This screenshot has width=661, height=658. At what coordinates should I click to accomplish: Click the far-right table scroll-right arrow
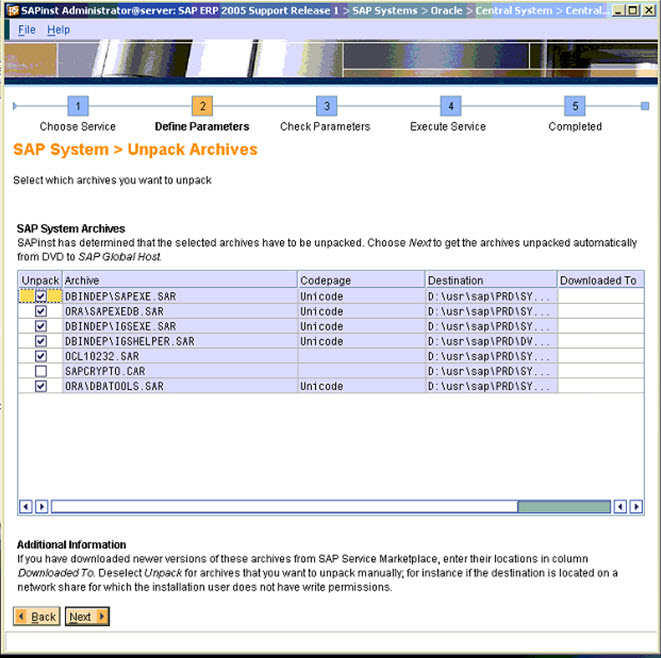point(636,506)
